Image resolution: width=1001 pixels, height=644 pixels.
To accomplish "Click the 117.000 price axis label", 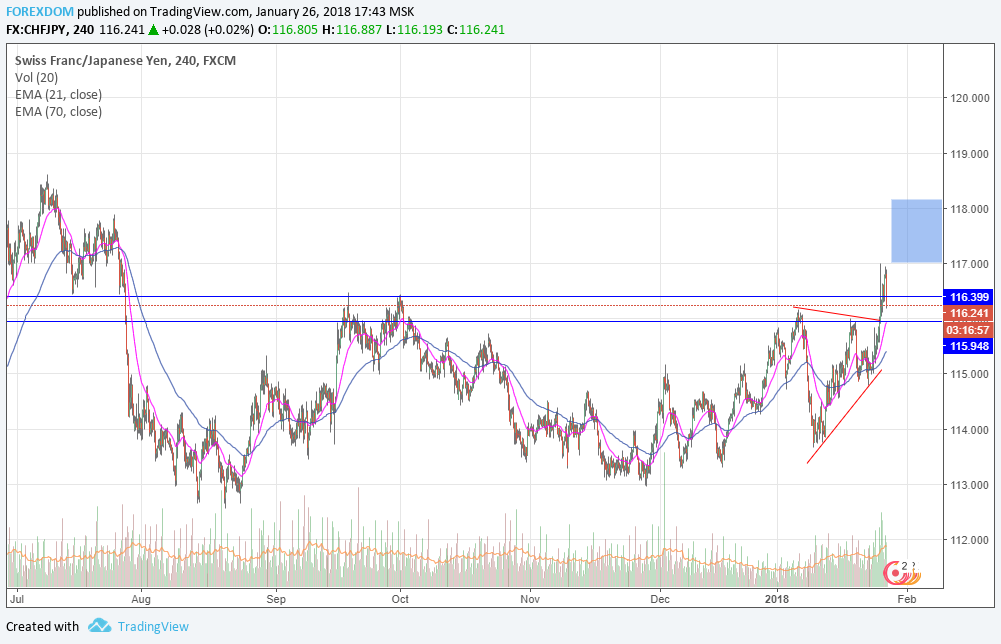I will click(970, 264).
